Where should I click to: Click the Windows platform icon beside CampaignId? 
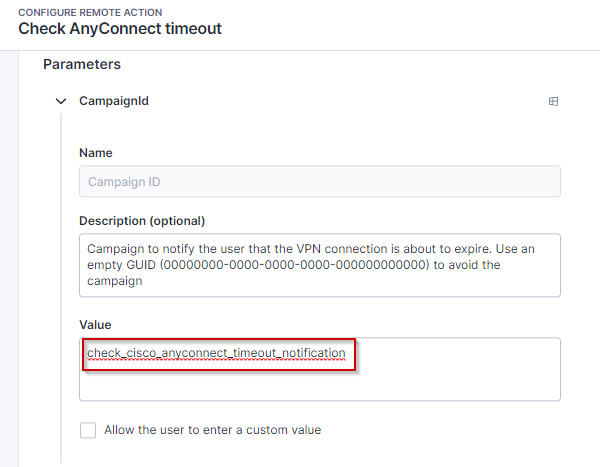tap(553, 101)
